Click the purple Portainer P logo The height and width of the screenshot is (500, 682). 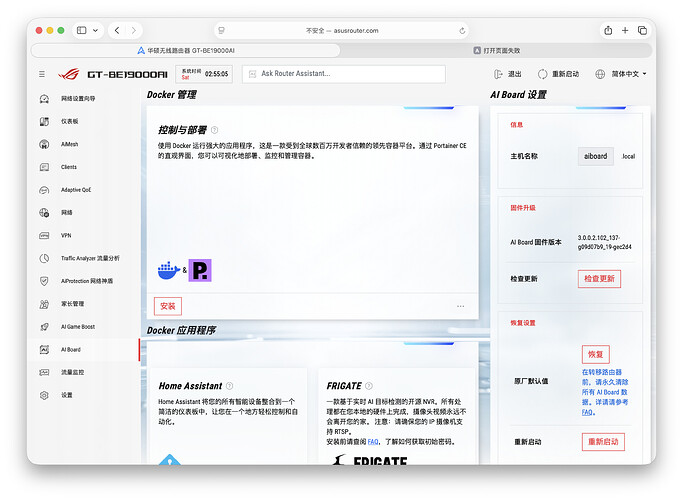click(200, 270)
